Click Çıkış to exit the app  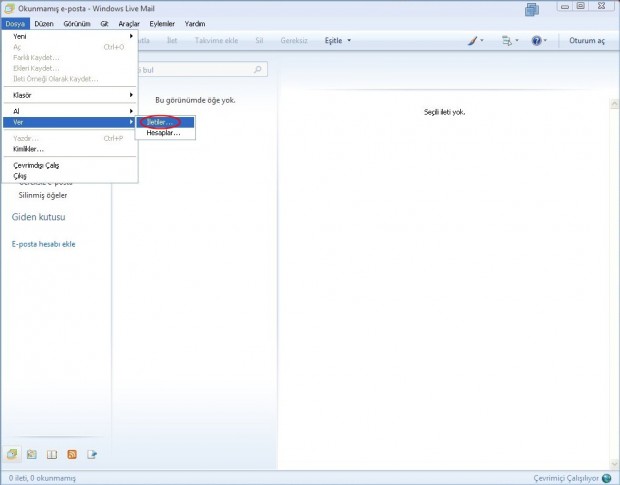[x=70, y=176]
